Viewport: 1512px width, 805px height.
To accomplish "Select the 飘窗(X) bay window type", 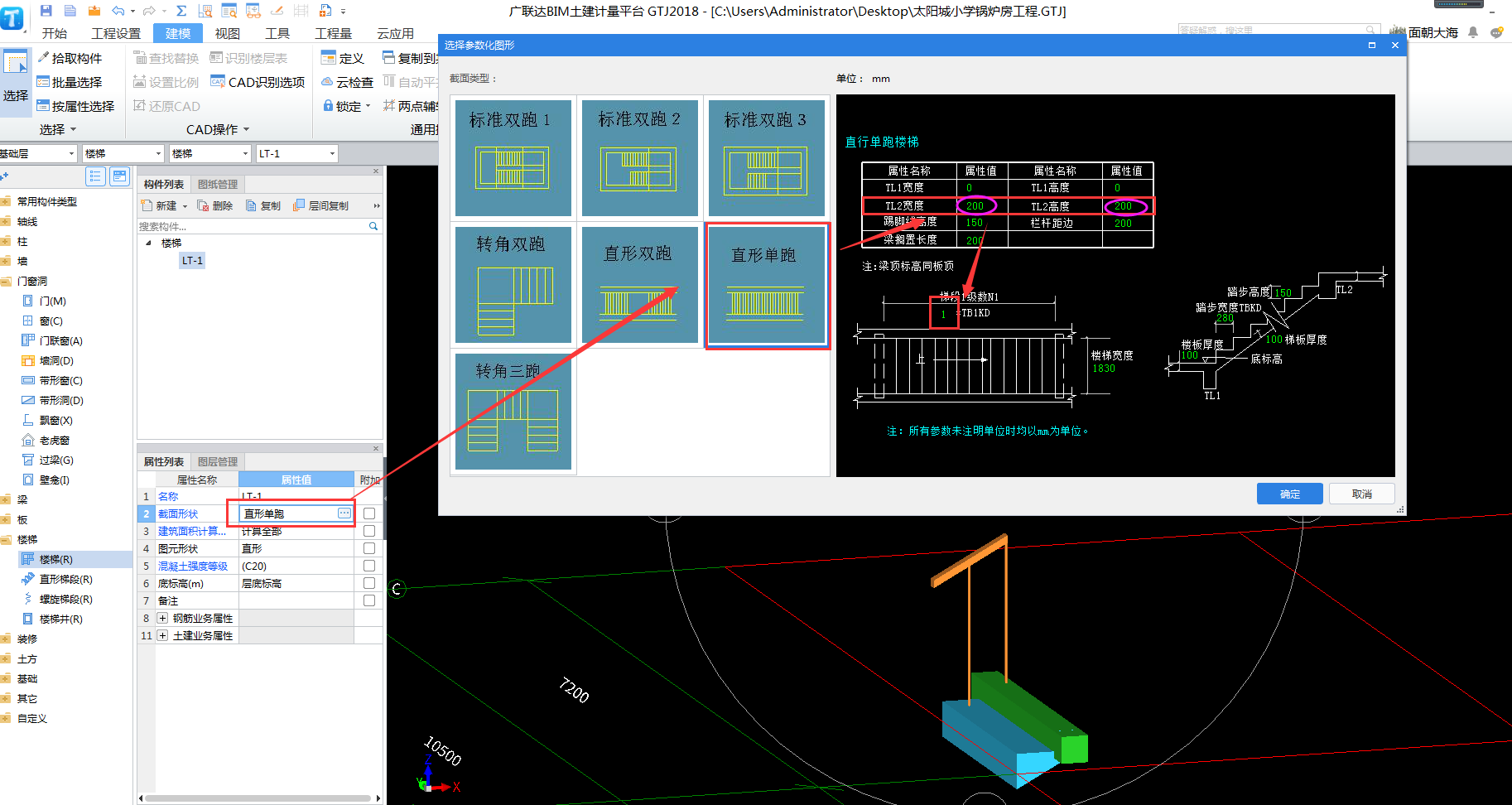I will click(48, 421).
